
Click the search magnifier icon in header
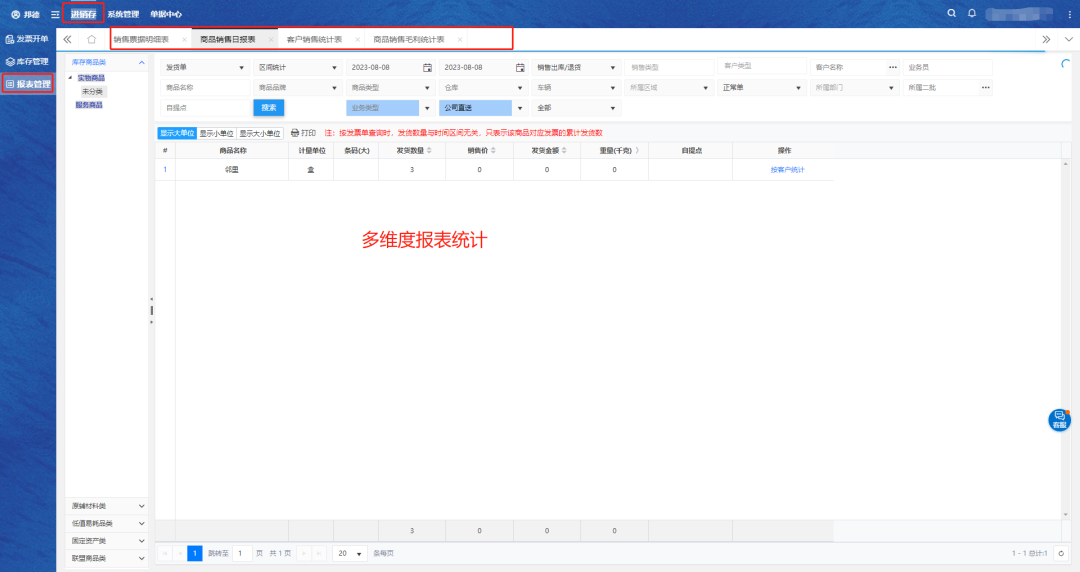[x=952, y=13]
